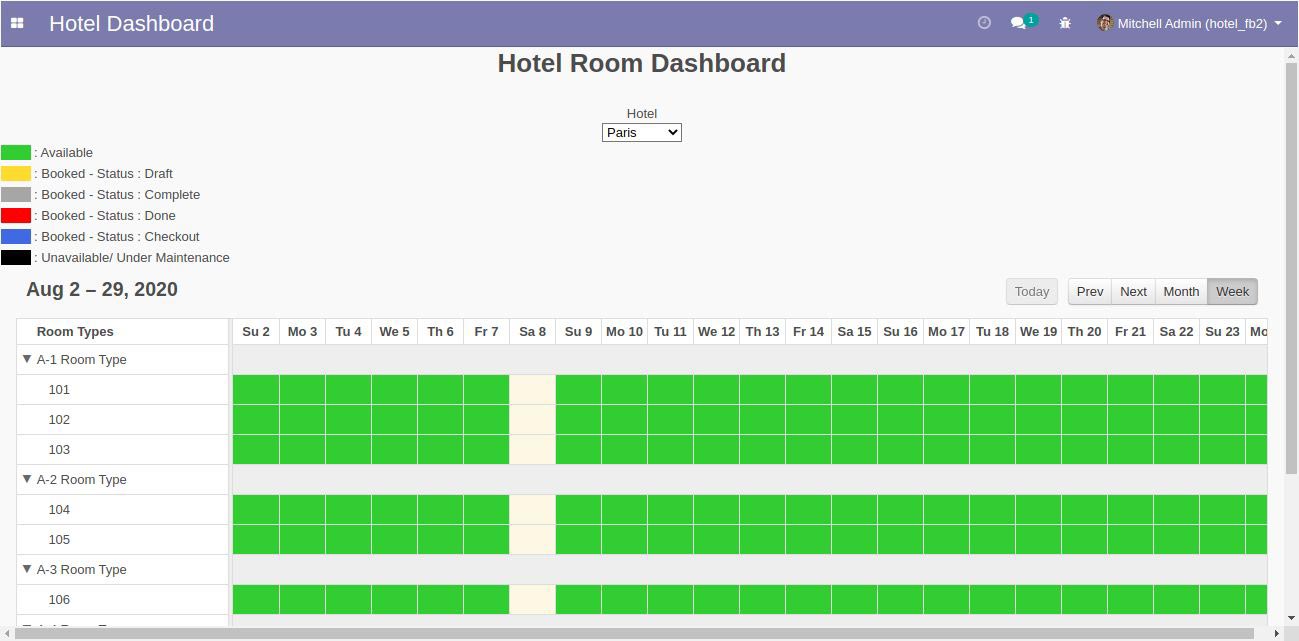Open the chat messages icon
This screenshot has width=1299, height=641.
pos(1019,23)
